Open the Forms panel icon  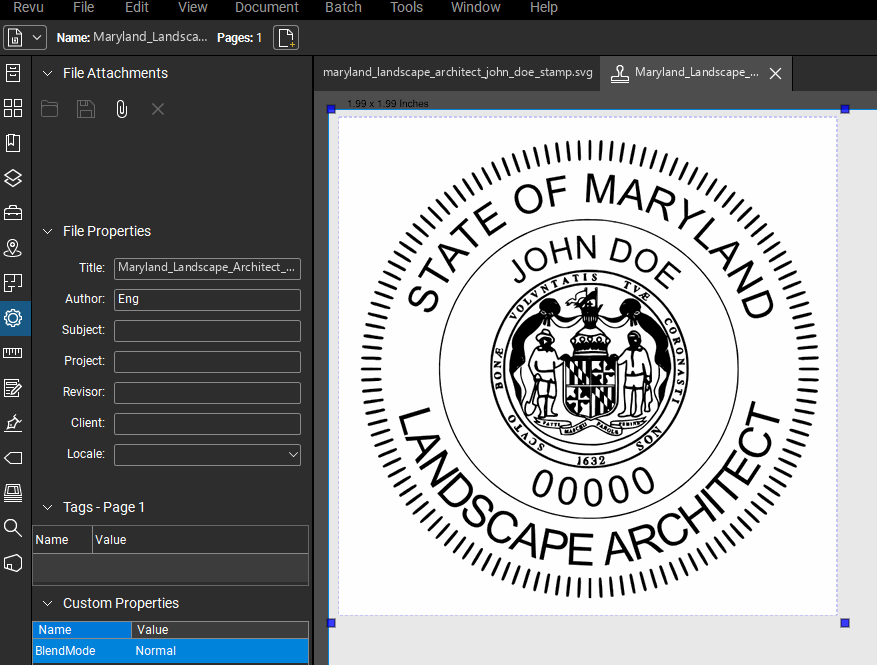point(13,388)
